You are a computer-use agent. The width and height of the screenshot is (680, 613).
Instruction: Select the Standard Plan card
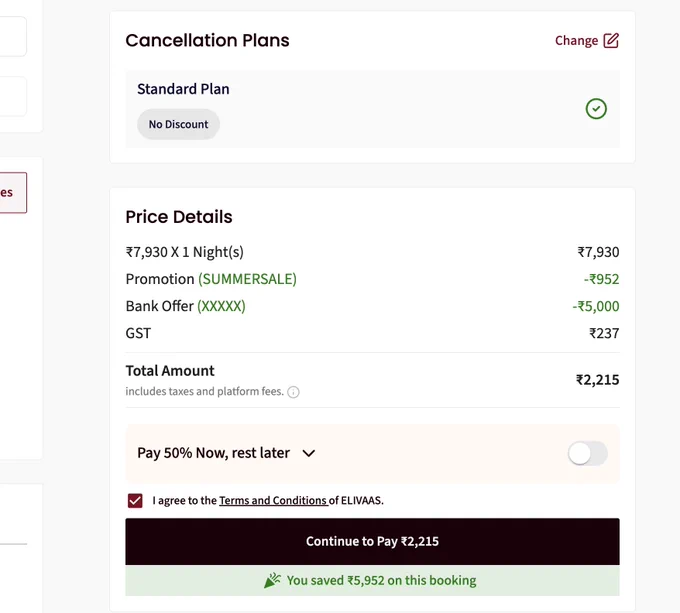372,109
